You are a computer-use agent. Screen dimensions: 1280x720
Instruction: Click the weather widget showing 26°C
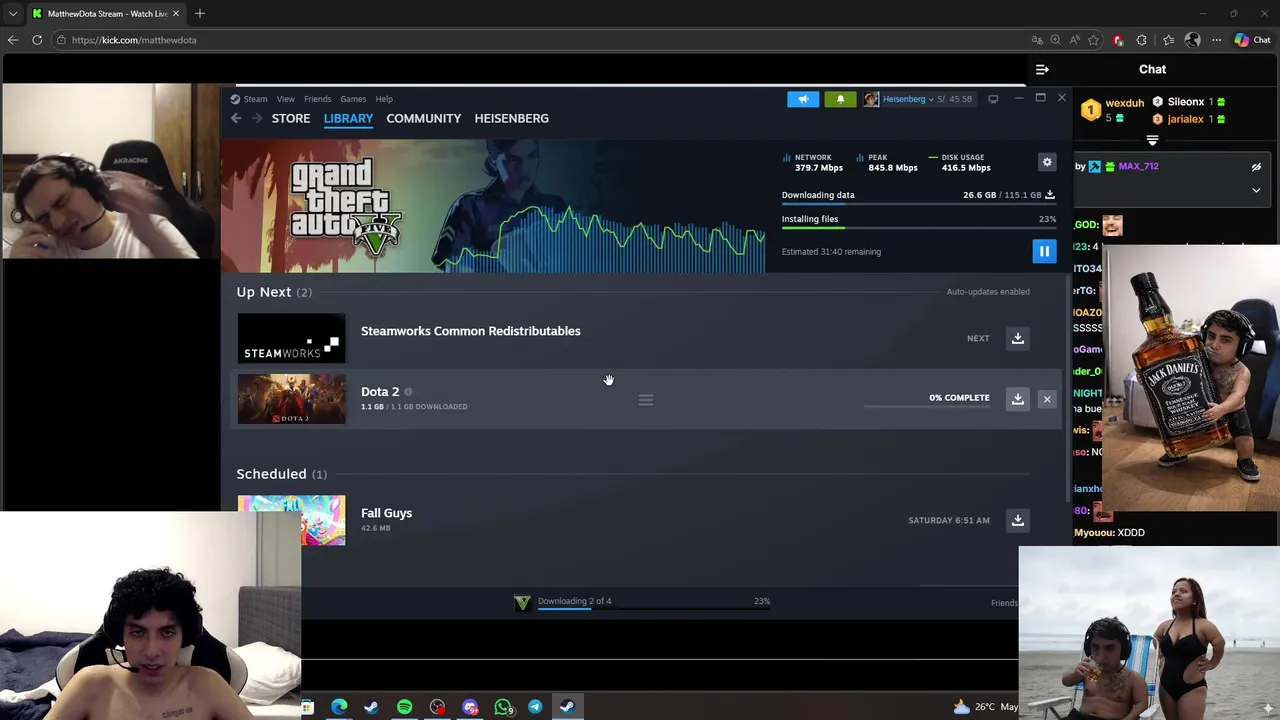click(x=986, y=707)
